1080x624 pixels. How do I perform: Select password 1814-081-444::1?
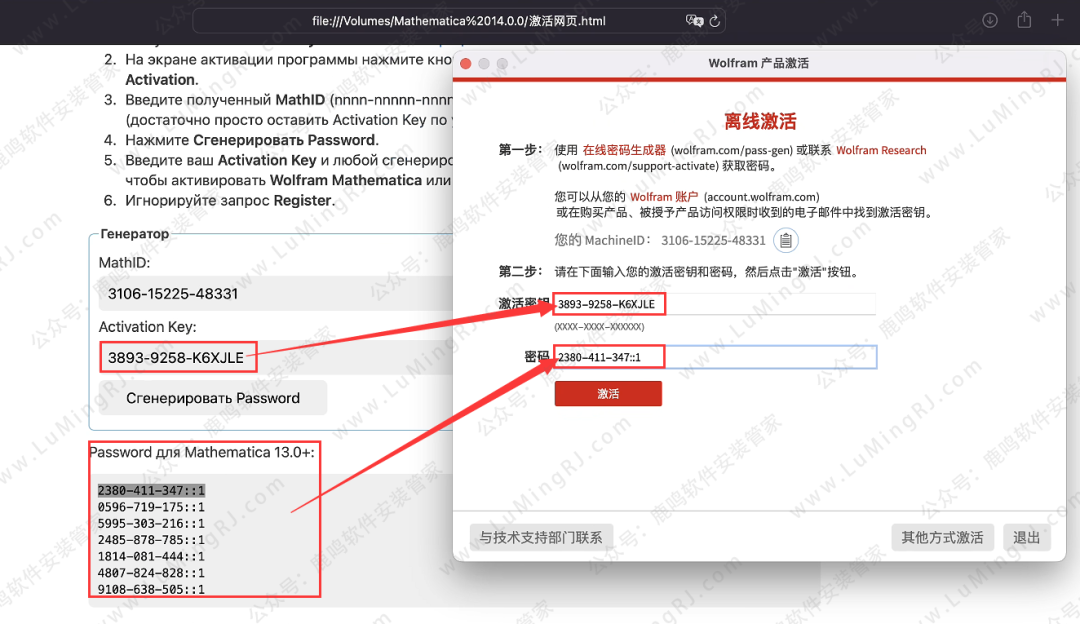[151, 557]
